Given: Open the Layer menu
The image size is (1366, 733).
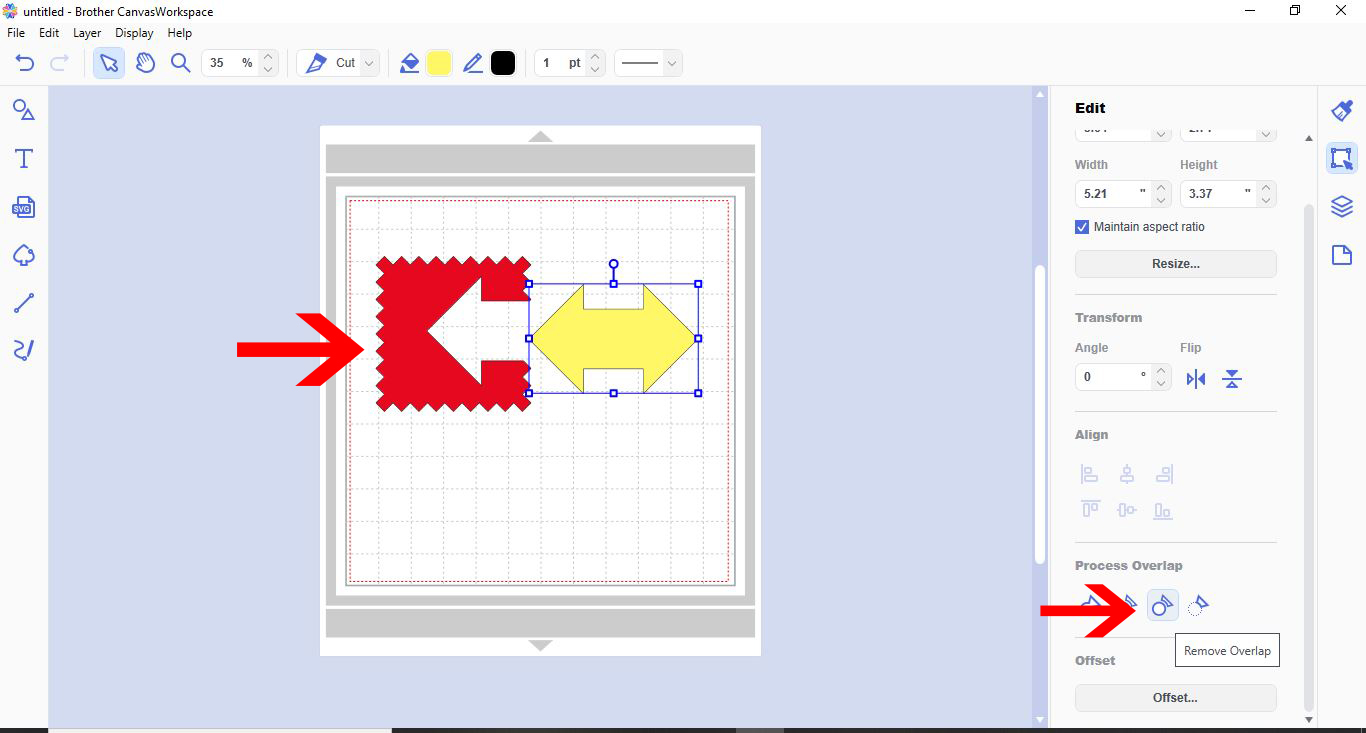Looking at the screenshot, I should tap(87, 33).
